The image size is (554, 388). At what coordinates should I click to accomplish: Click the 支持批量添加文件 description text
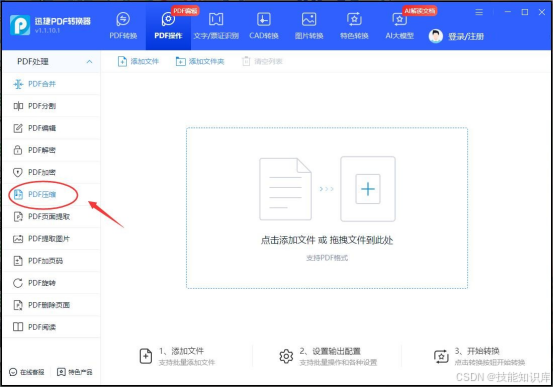(187, 363)
